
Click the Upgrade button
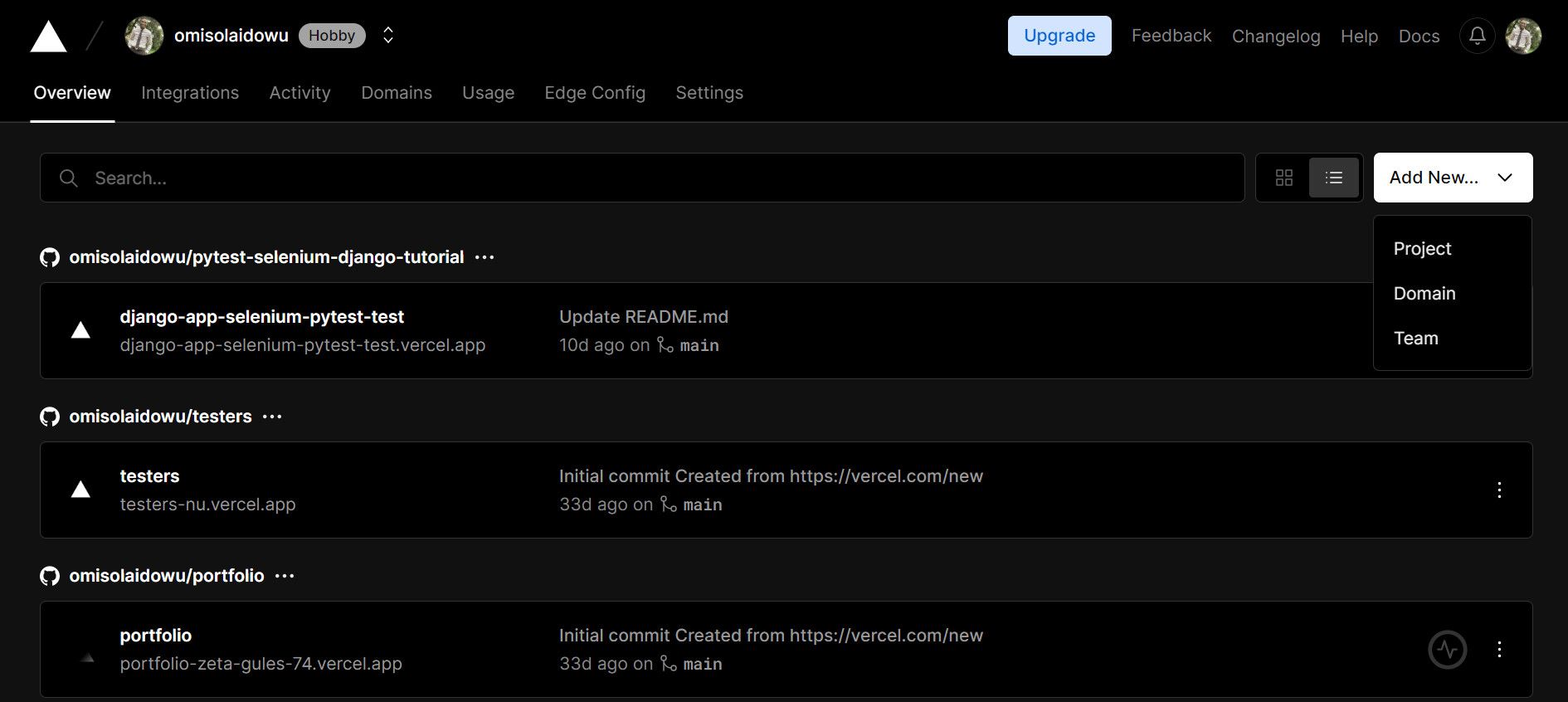point(1059,36)
